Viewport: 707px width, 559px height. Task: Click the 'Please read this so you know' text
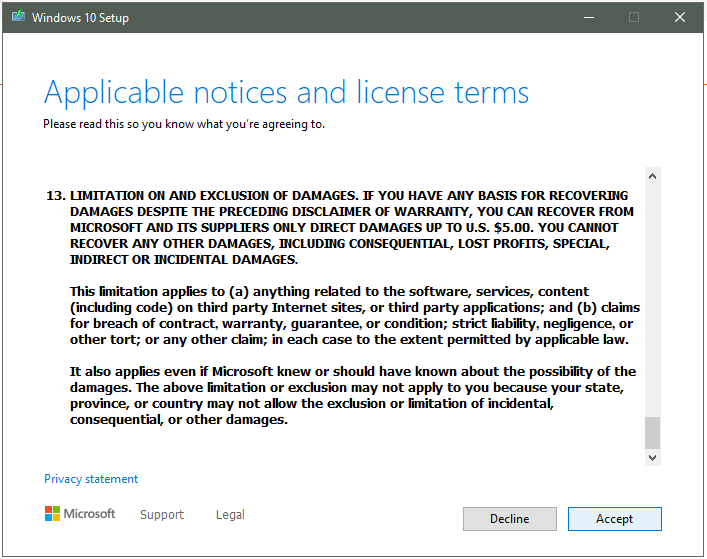coord(184,124)
